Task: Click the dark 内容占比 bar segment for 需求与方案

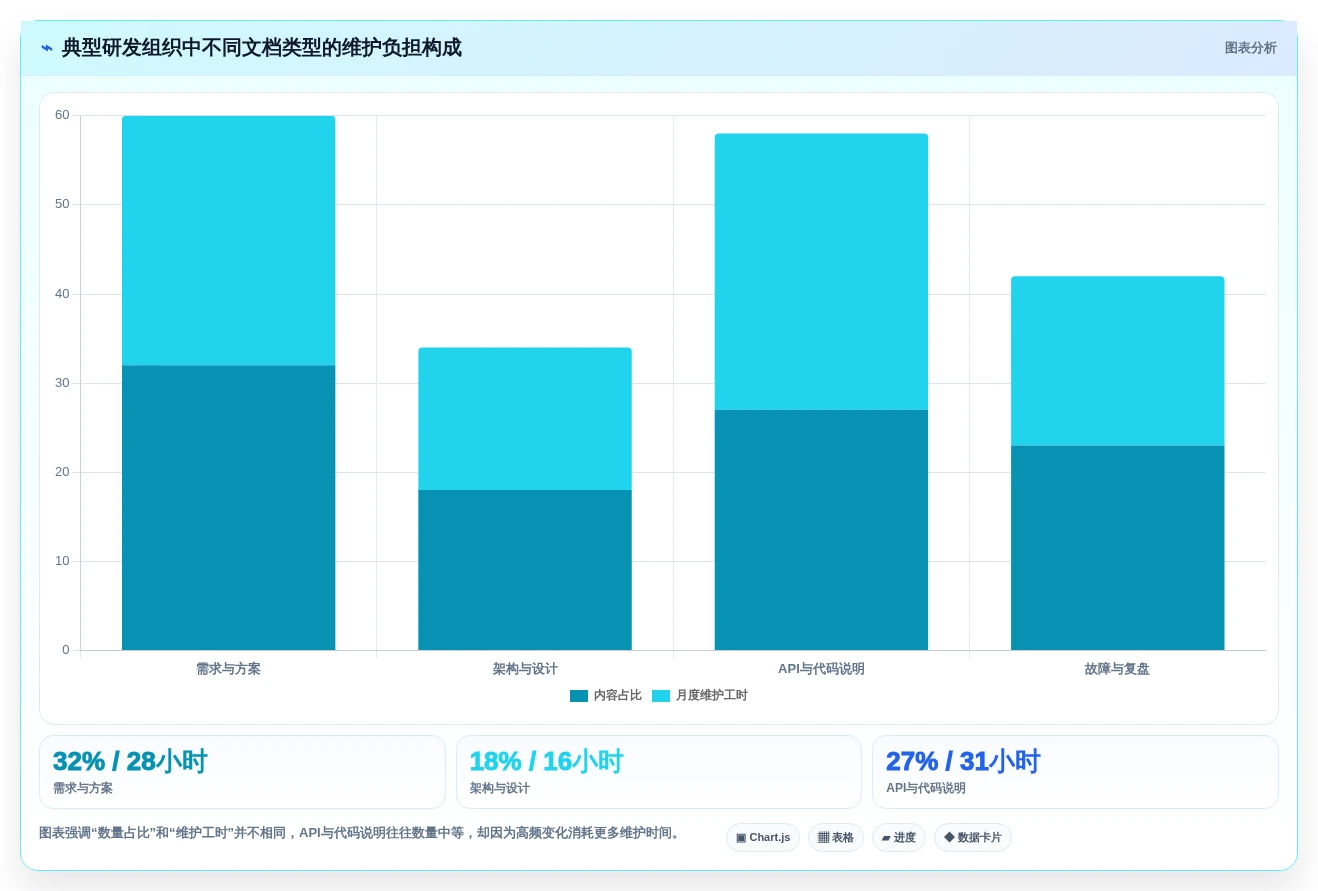Action: pos(228,508)
